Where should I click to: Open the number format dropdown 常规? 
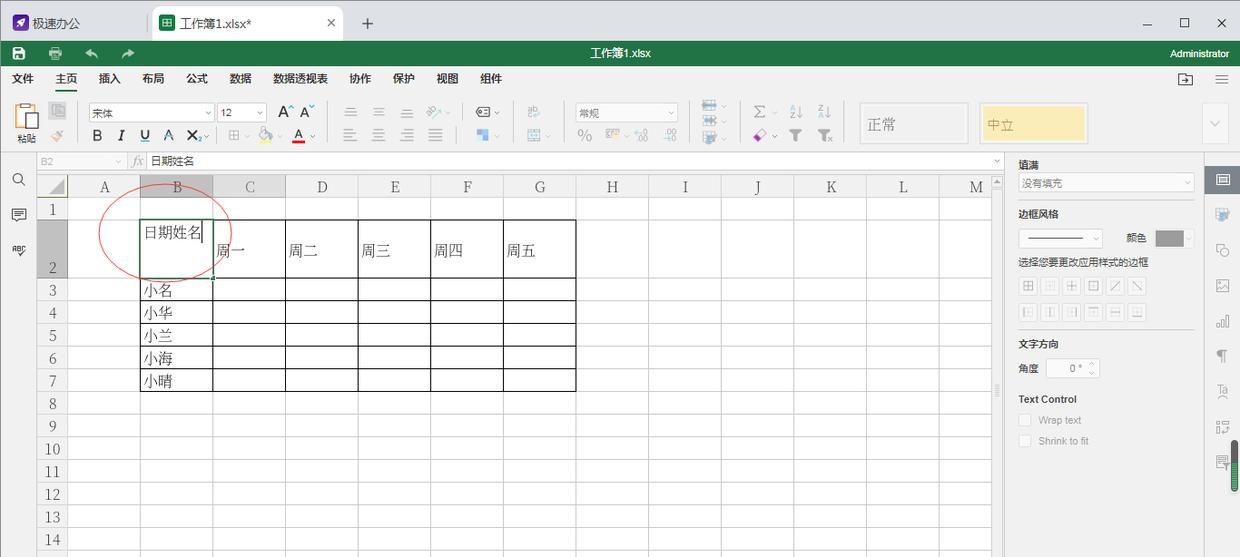627,113
